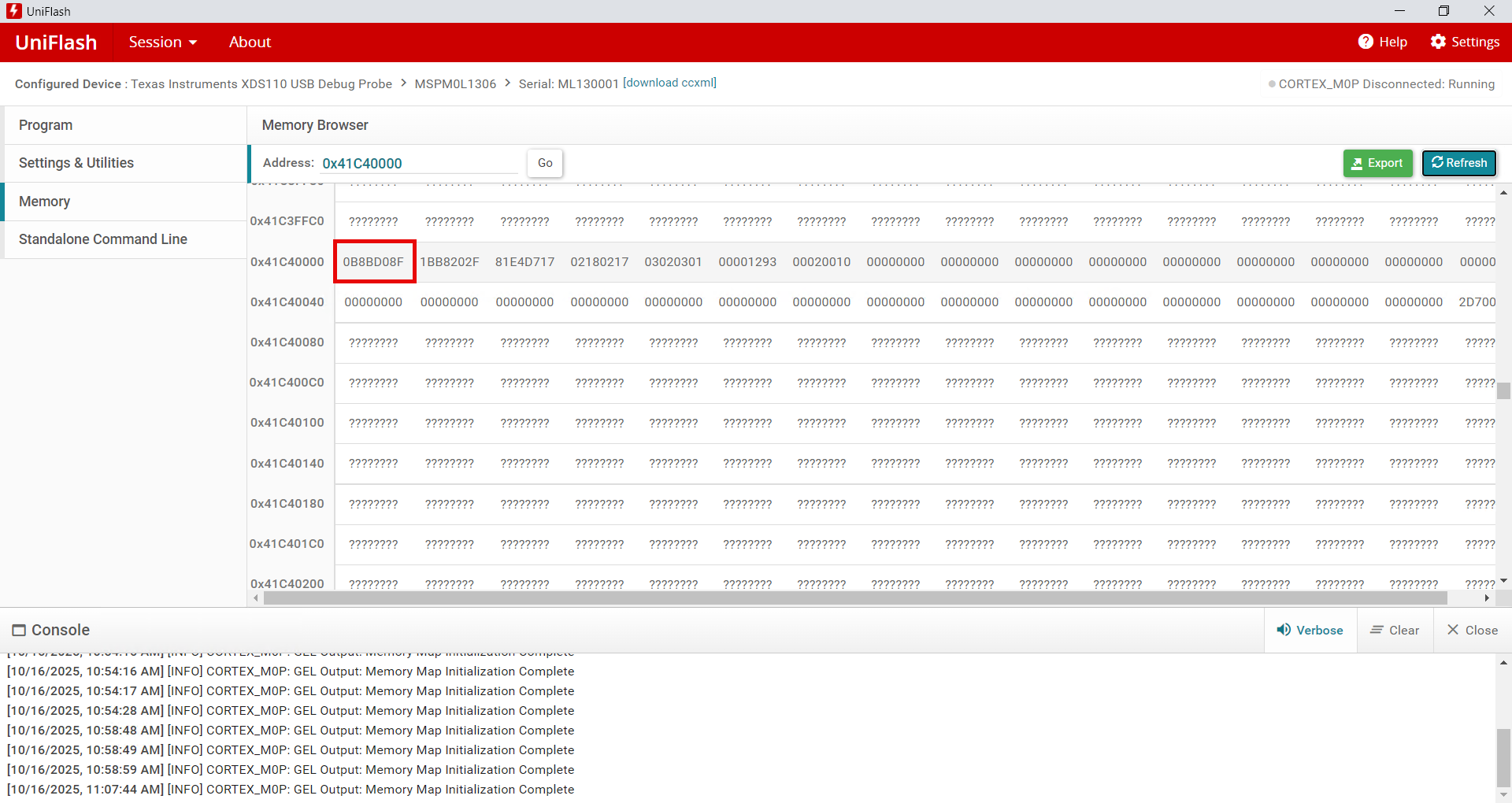Click the console vertical scrollbar thumb
Image resolution: width=1512 pixels, height=803 pixels.
(1503, 757)
